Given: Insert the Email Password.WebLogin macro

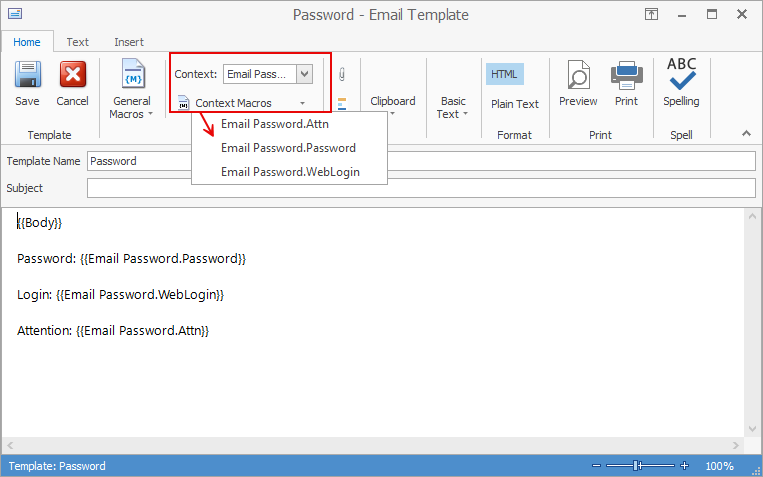Looking at the screenshot, I should pyautogui.click(x=290, y=172).
